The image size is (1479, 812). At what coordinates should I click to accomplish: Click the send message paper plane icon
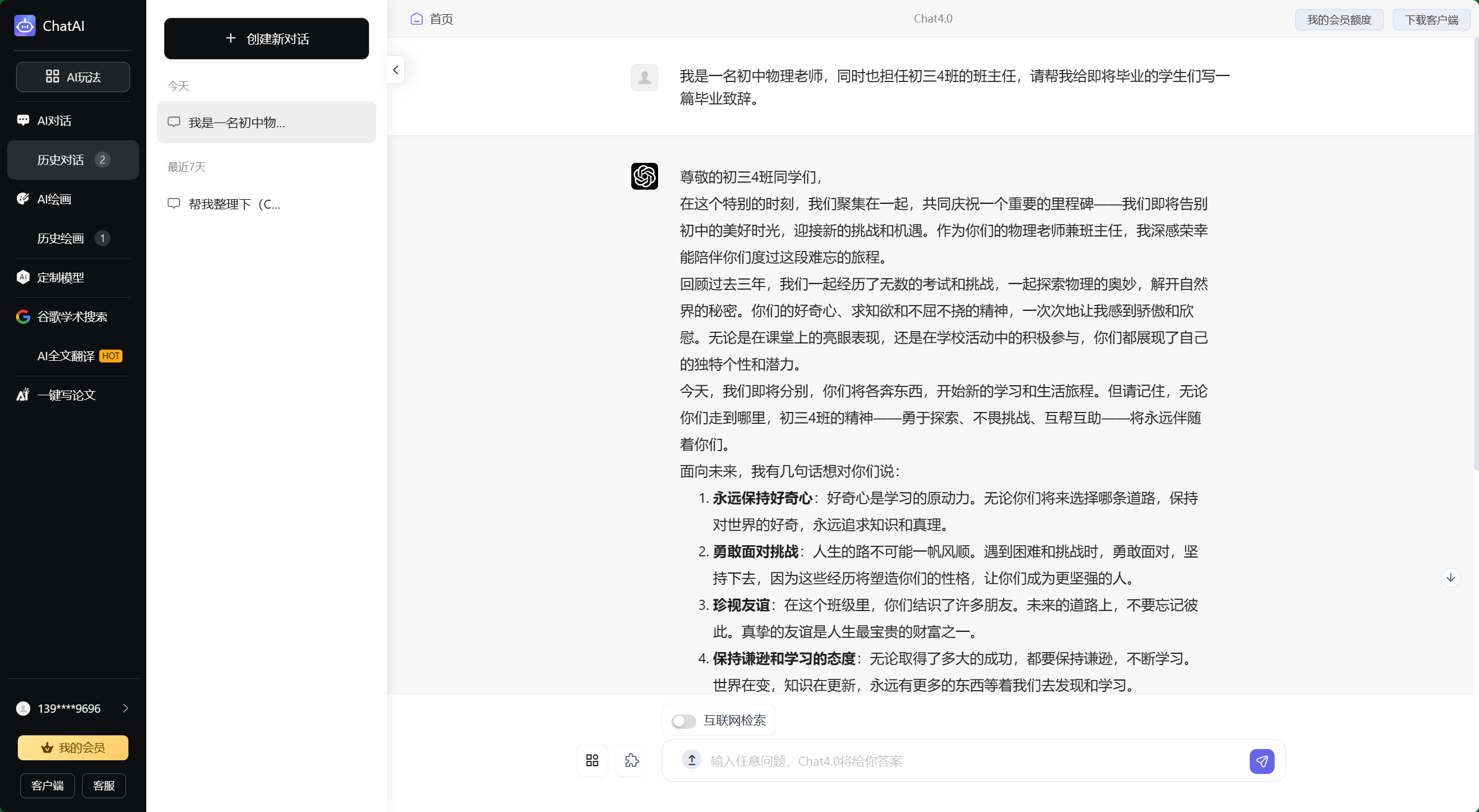tap(1261, 761)
